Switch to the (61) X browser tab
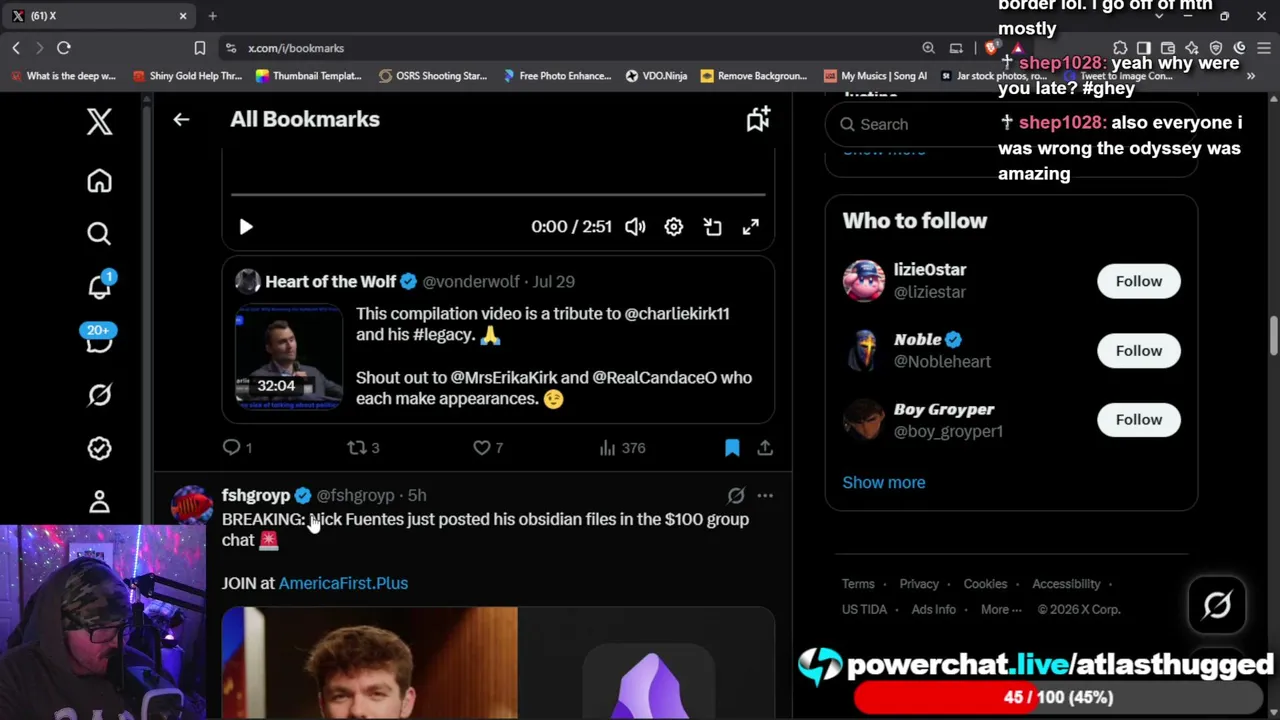The height and width of the screenshot is (720, 1280). [100, 16]
